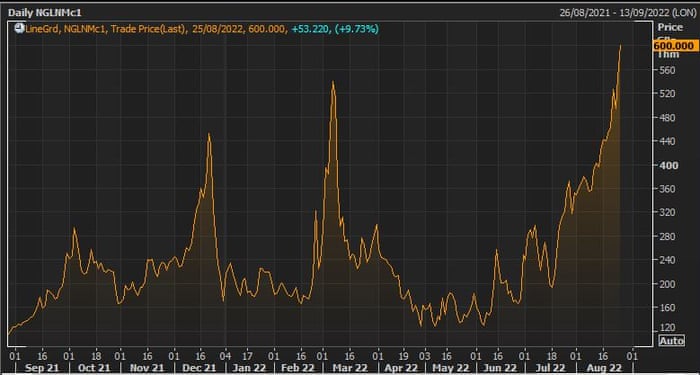The image size is (700, 375).
Task: Select the orange 600.000 last price tag
Action: 676,46
